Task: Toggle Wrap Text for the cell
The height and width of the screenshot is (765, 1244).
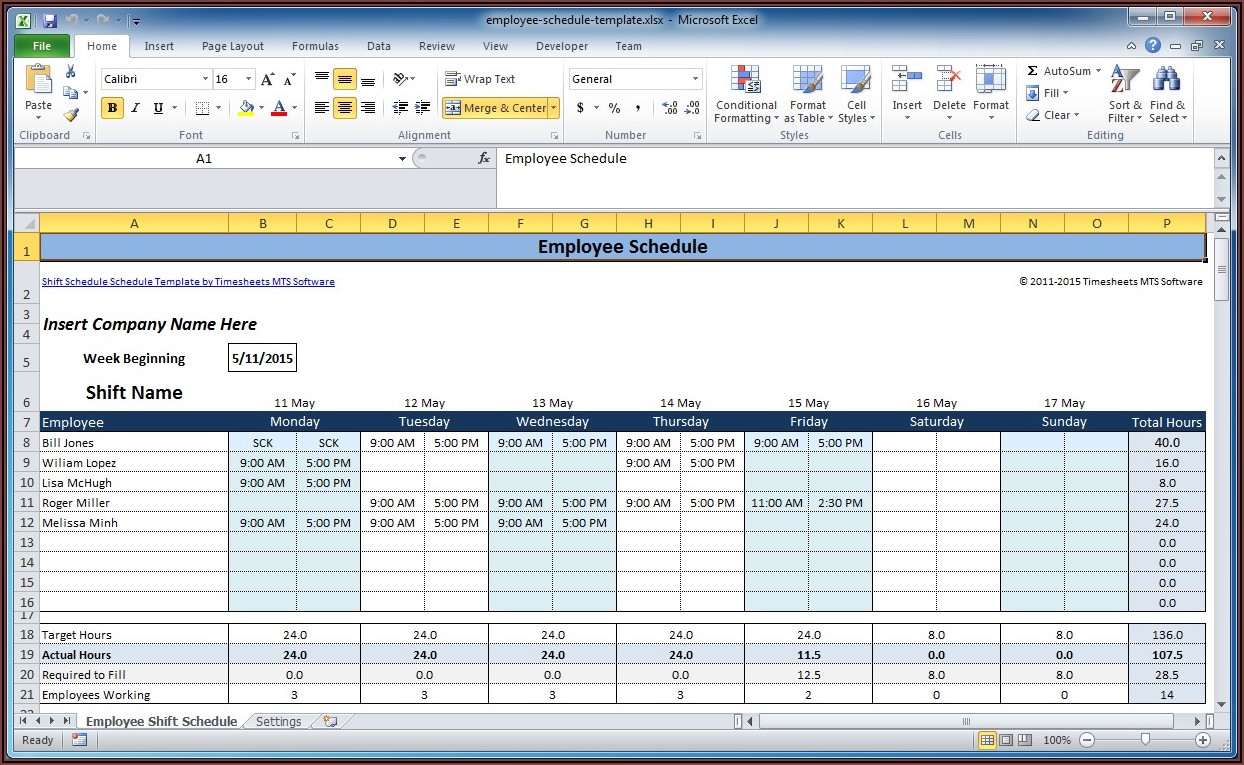Action: [x=481, y=79]
